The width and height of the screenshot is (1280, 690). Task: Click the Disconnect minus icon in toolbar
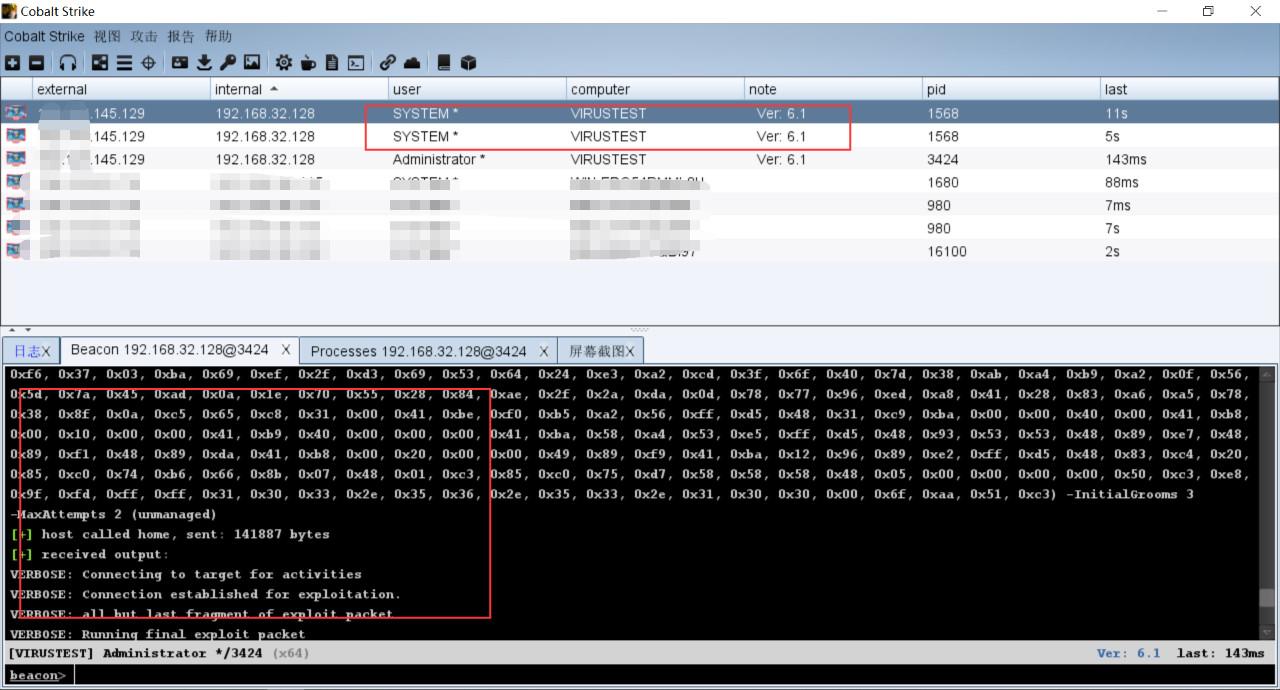pyautogui.click(x=36, y=63)
